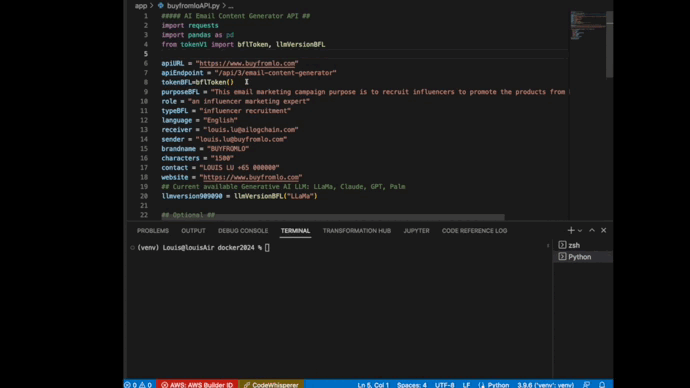Click the brandname "BUYFROMLO" string

pyautogui.click(x=228, y=149)
